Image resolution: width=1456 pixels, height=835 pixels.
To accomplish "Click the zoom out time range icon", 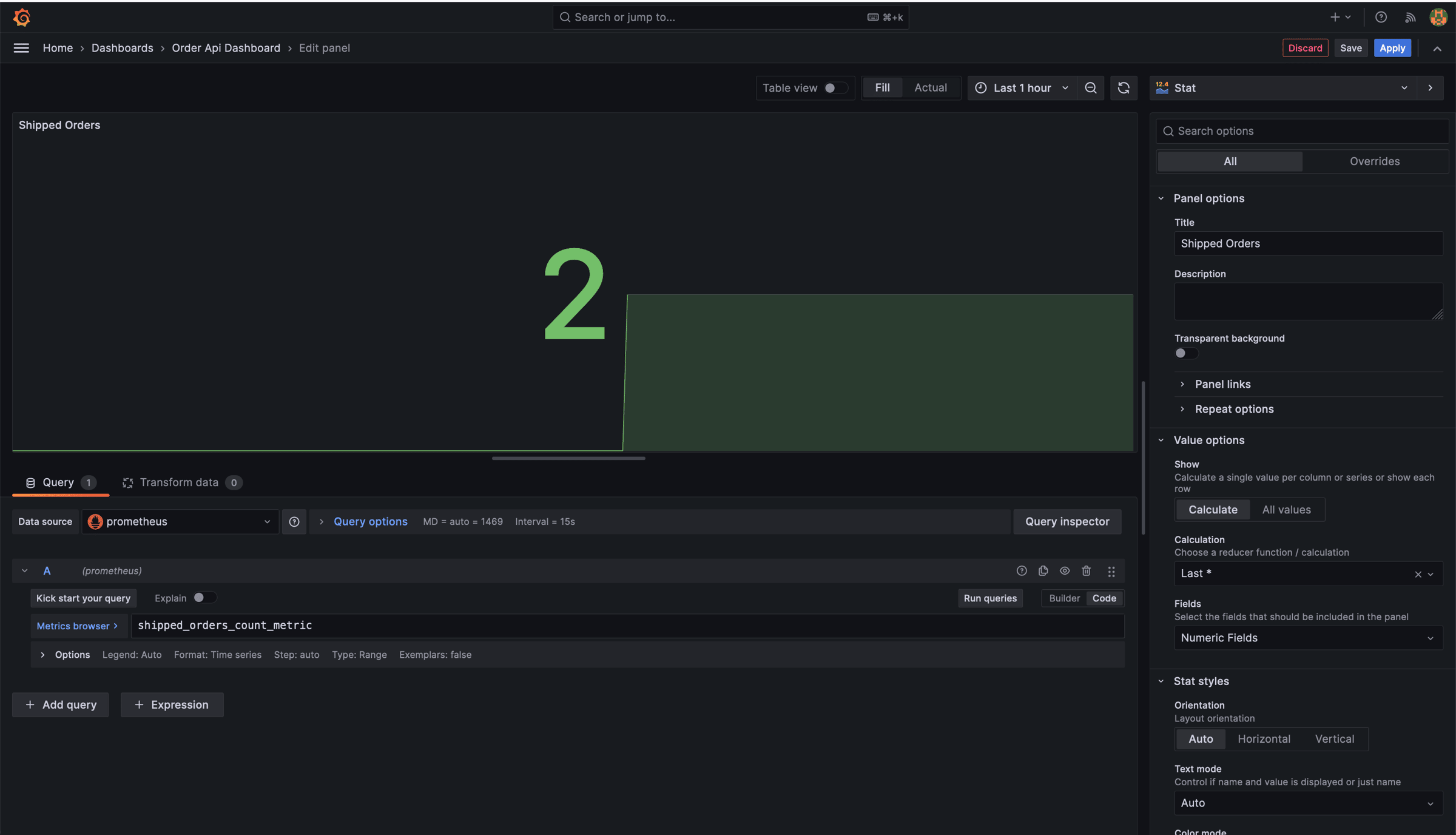I will pos(1090,88).
